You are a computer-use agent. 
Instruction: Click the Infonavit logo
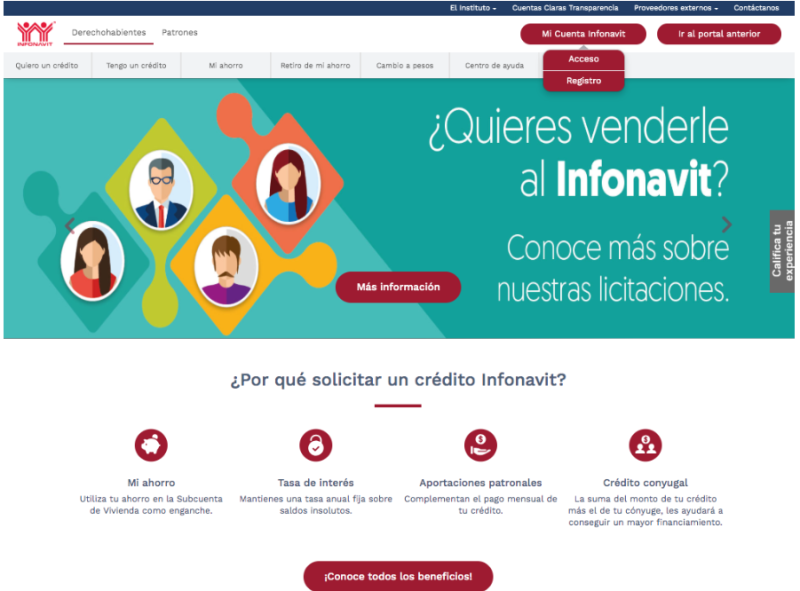pos(35,34)
